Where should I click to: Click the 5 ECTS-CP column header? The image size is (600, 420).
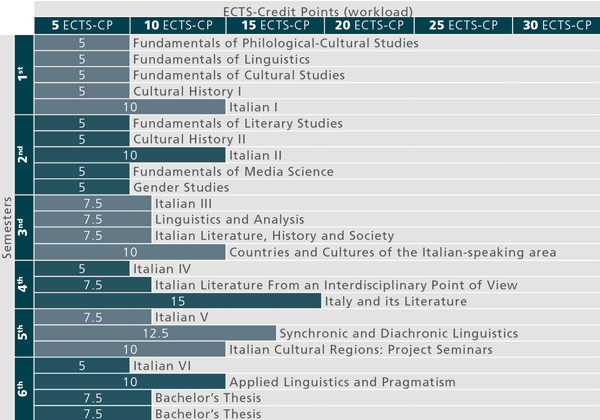[x=82, y=24]
